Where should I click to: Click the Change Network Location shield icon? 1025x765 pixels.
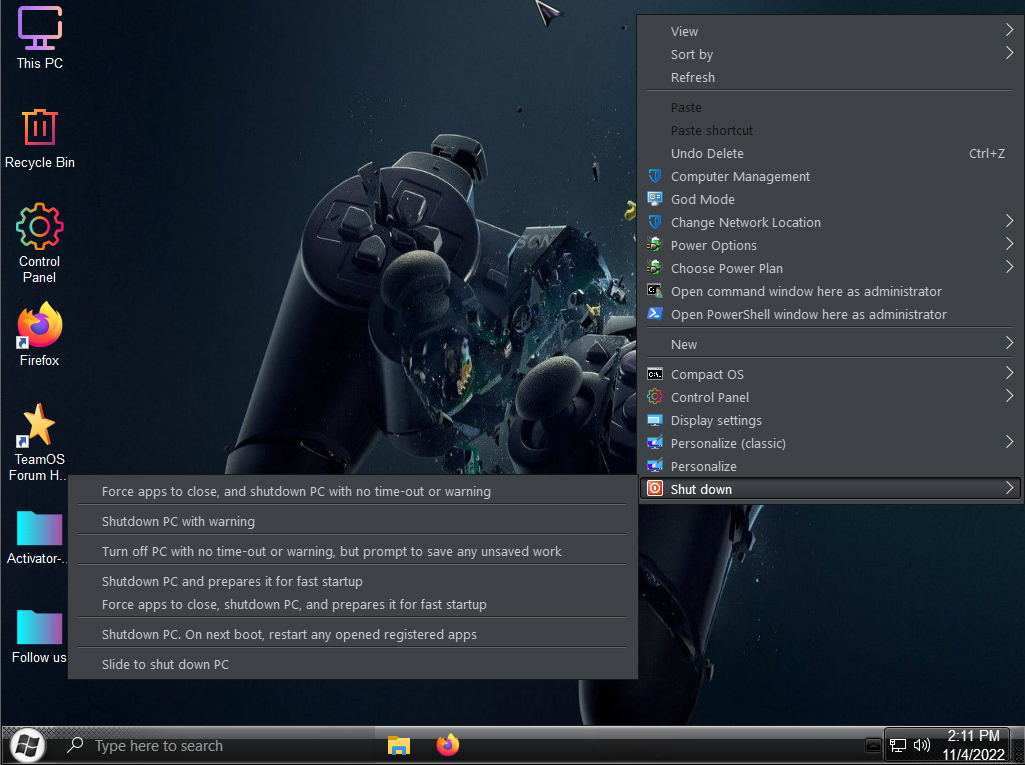(654, 222)
